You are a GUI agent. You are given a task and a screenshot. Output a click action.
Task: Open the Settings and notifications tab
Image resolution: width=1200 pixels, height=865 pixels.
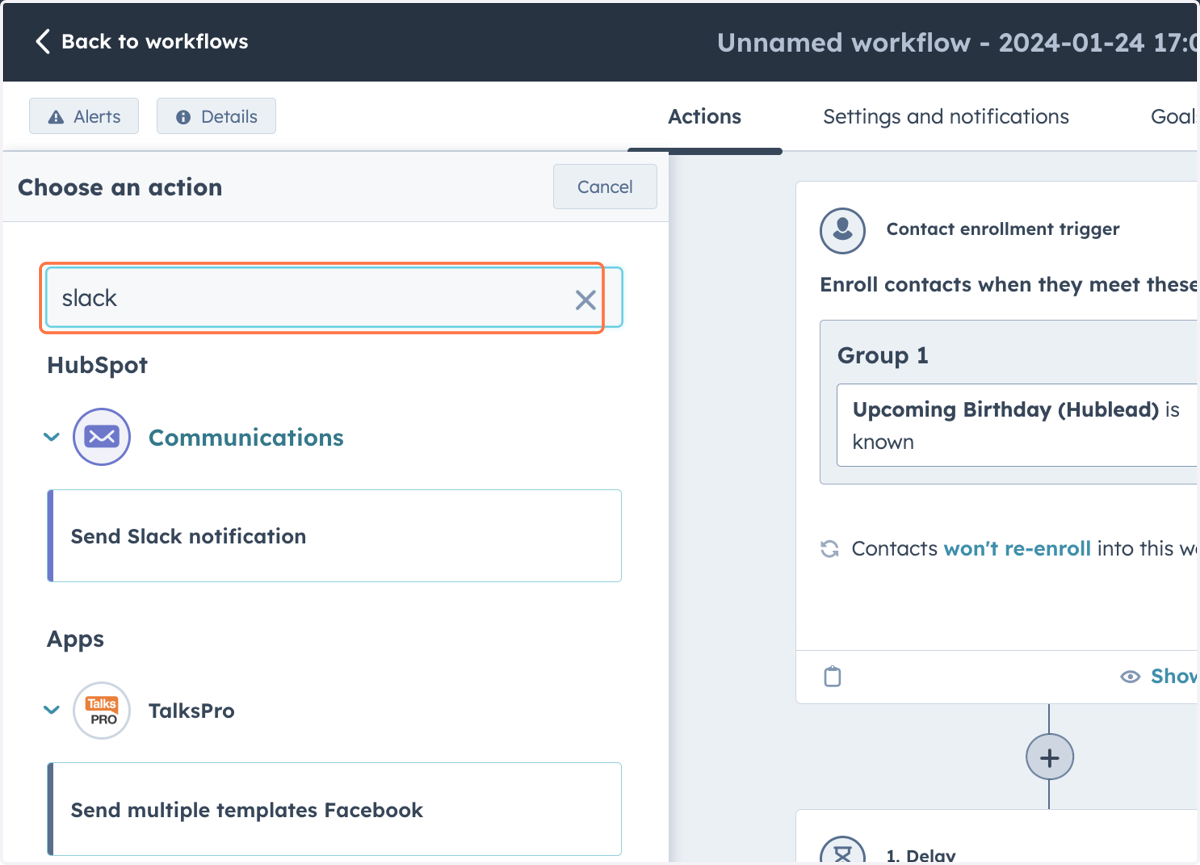click(x=946, y=117)
